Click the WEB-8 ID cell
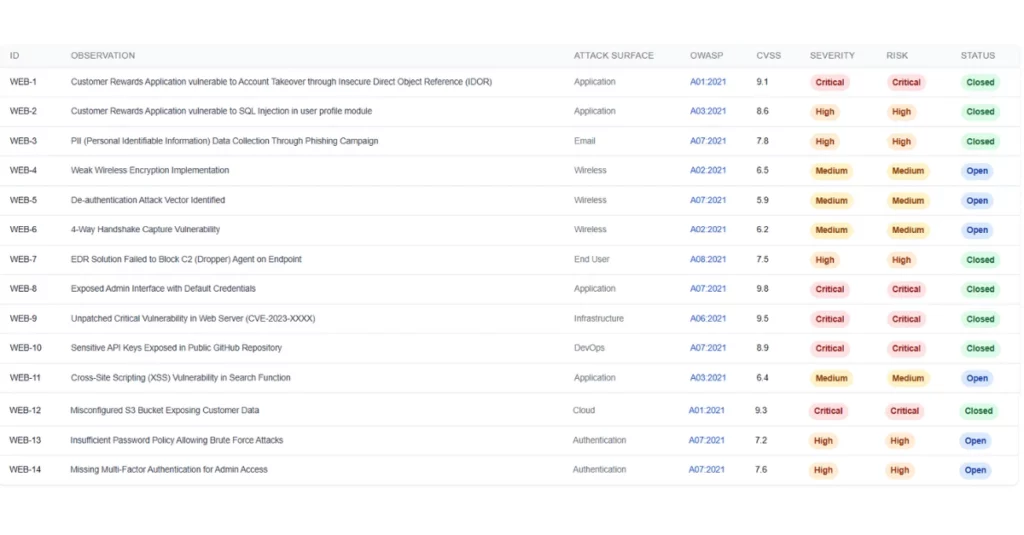 pyautogui.click(x=23, y=288)
